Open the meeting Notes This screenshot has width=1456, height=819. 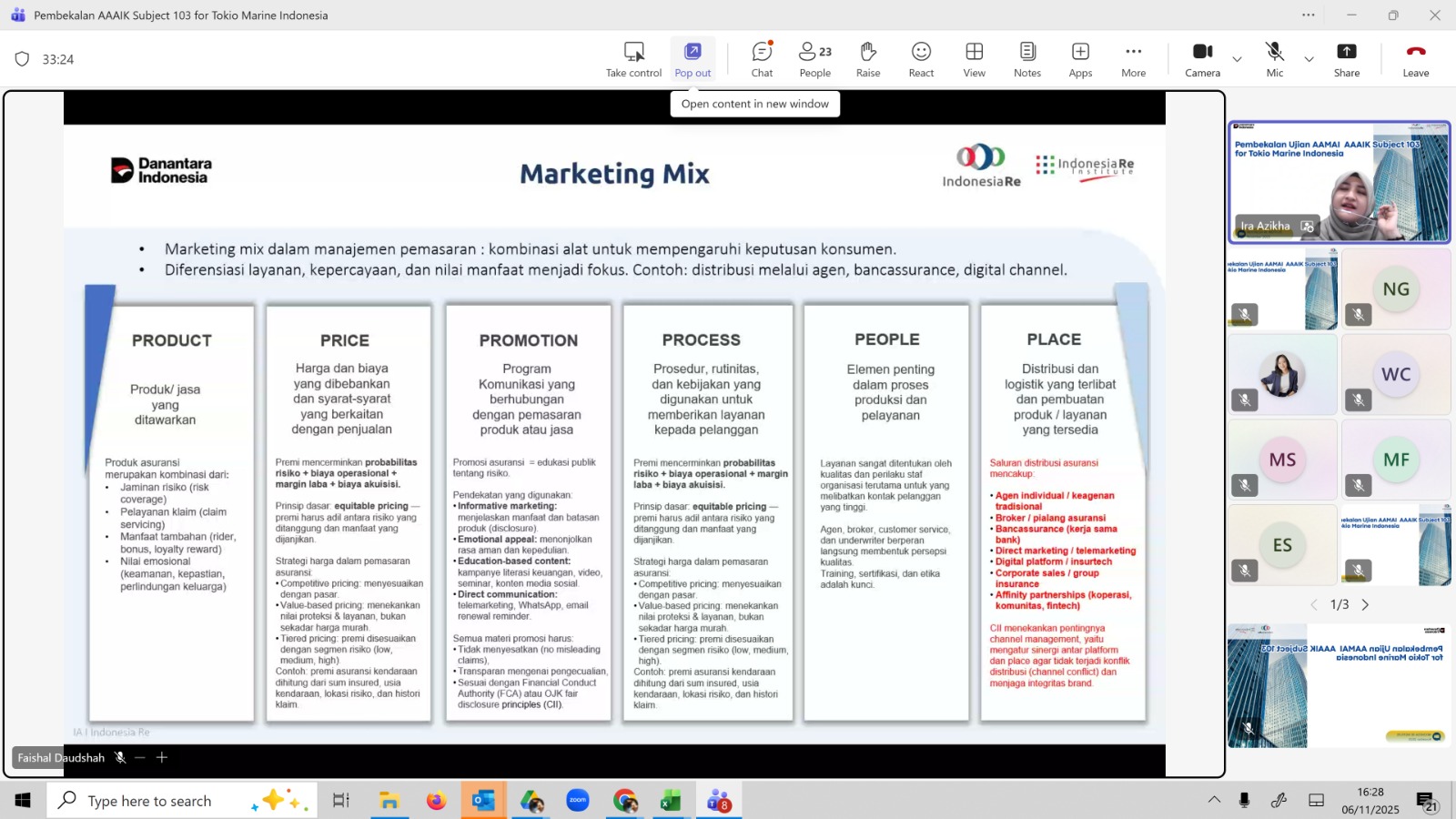point(1027,59)
